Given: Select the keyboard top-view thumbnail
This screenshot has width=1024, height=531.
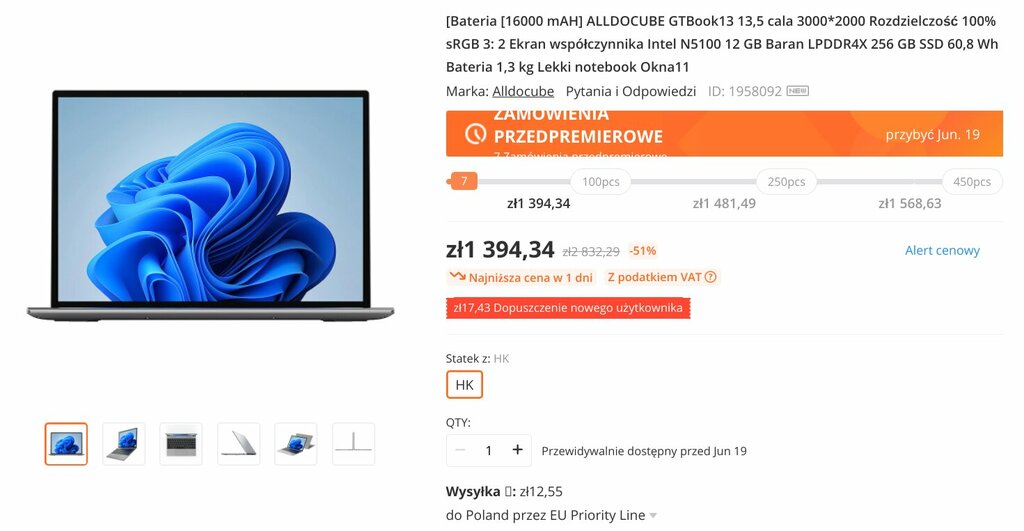Looking at the screenshot, I should click(181, 444).
